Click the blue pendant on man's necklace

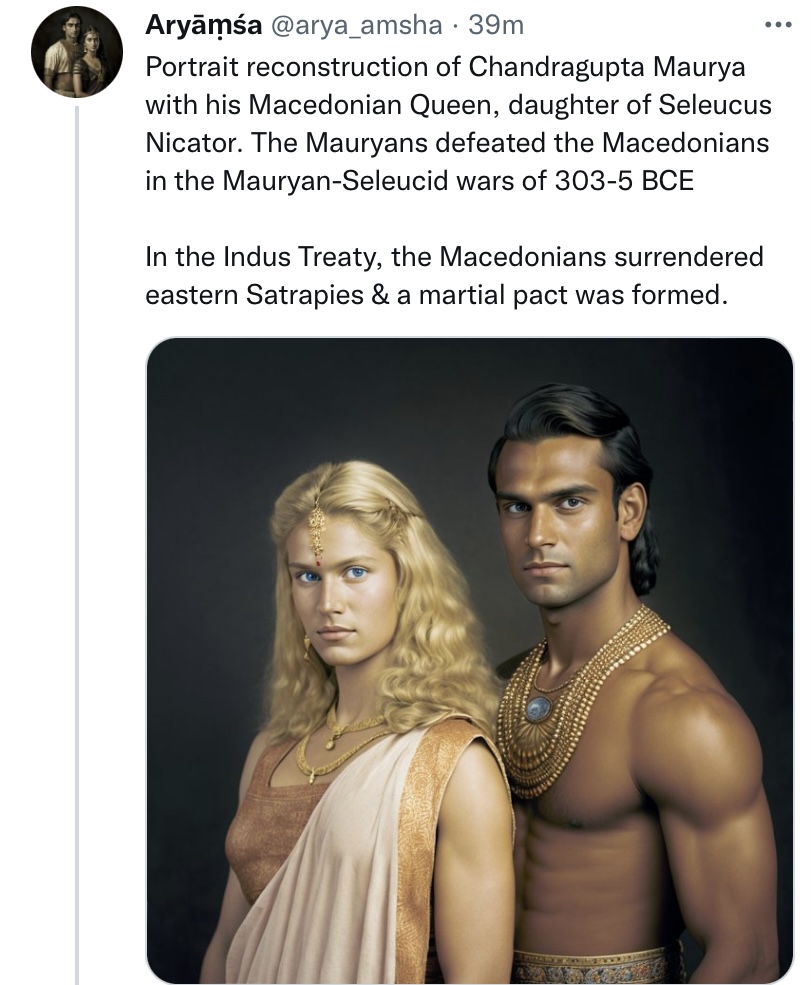[x=538, y=709]
